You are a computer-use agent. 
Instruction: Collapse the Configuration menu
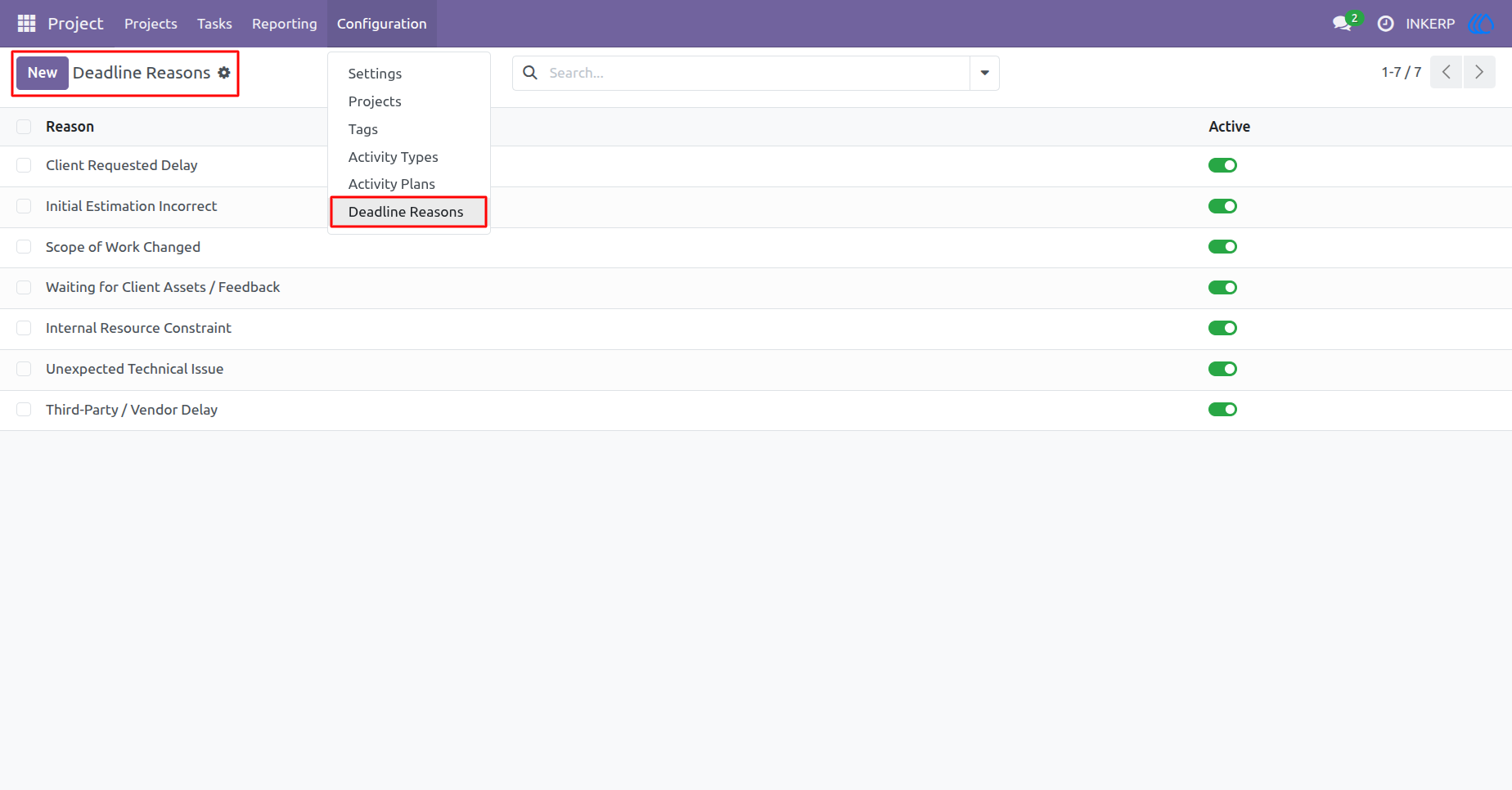point(382,24)
